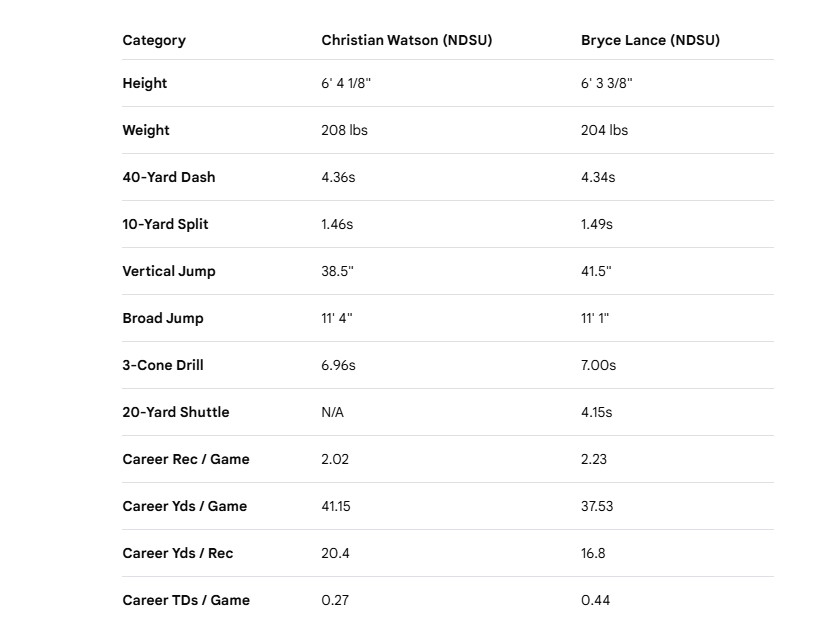Screen dimensions: 839x633
Task: Click Watson's 1.46s split value
Action: coord(337,224)
